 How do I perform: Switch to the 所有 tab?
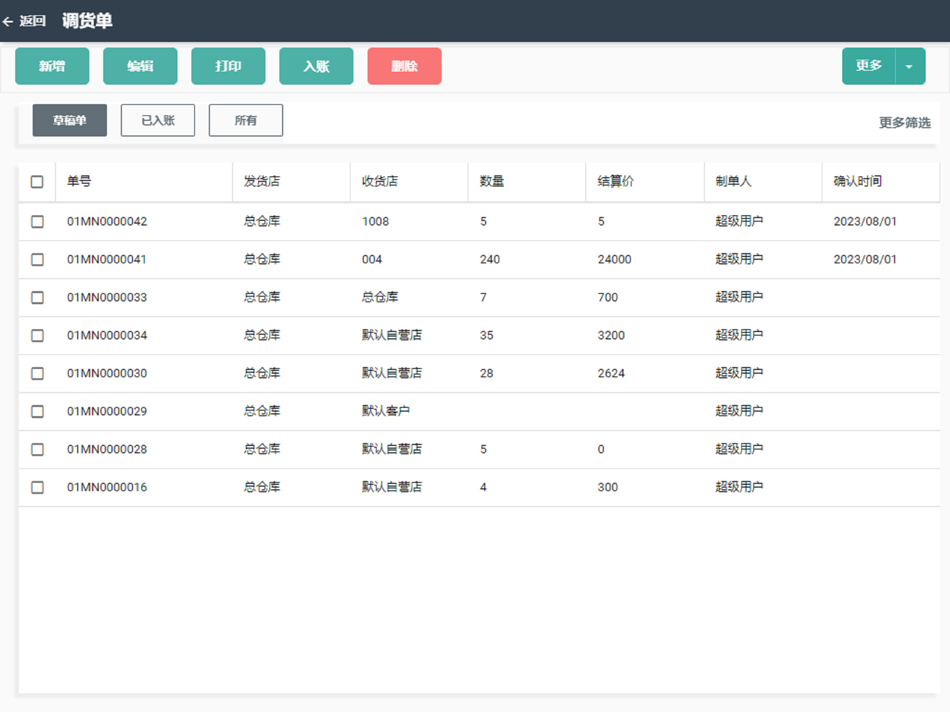coord(245,120)
